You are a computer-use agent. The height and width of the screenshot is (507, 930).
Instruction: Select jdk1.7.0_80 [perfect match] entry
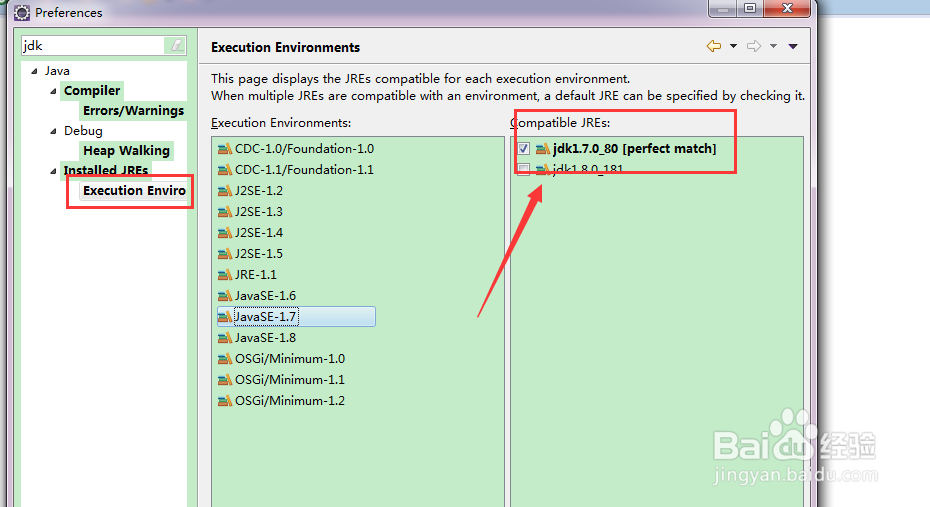[634, 149]
